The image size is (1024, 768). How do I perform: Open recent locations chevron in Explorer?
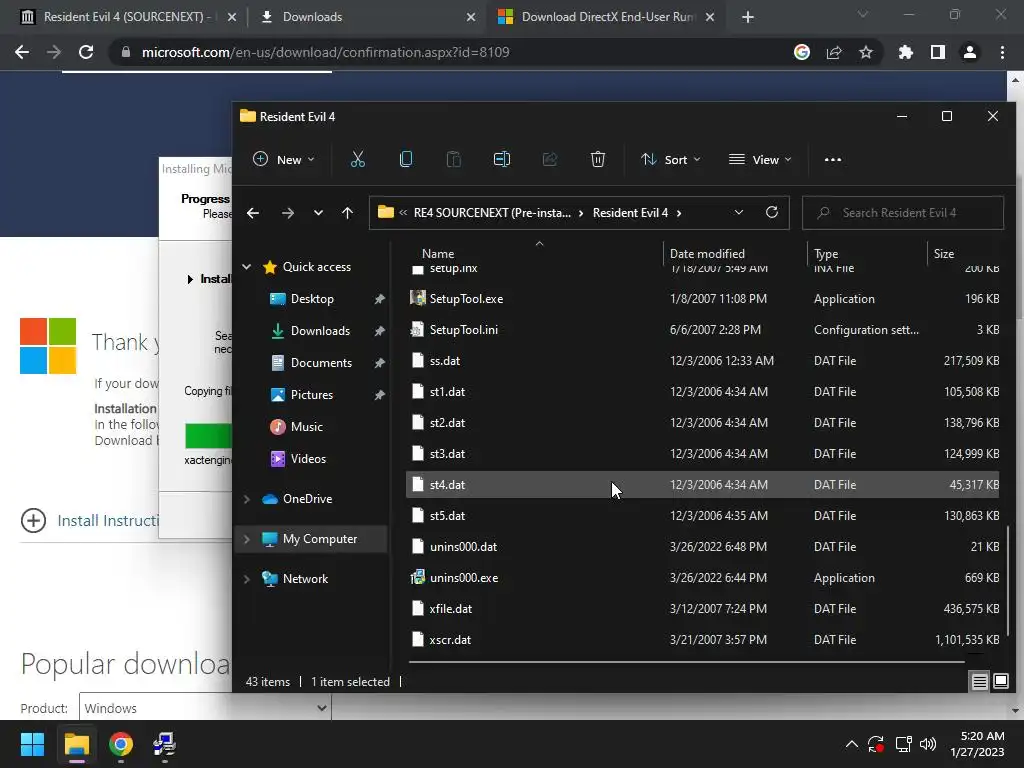[x=318, y=213]
